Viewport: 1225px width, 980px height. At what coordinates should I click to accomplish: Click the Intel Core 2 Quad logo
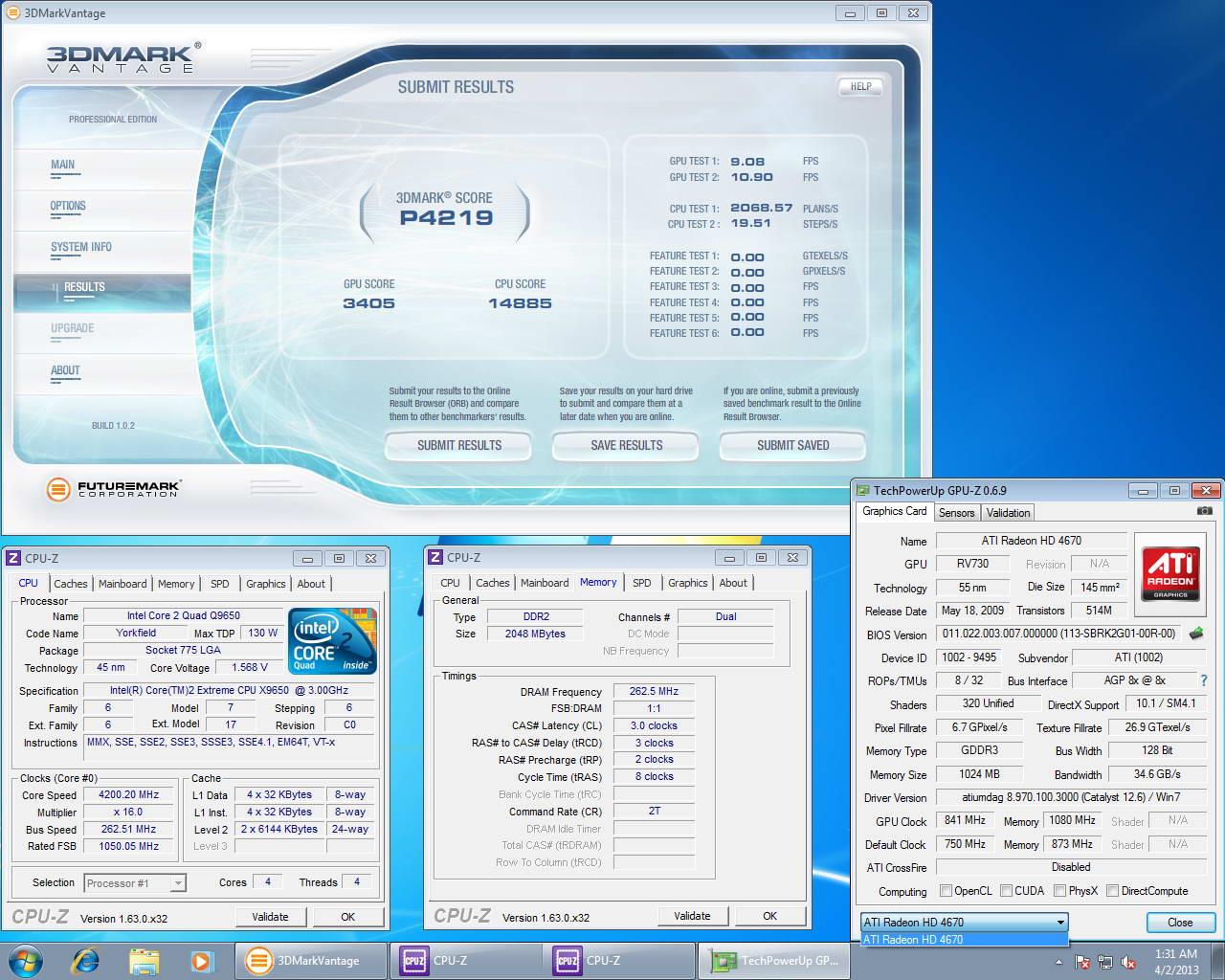click(x=333, y=641)
